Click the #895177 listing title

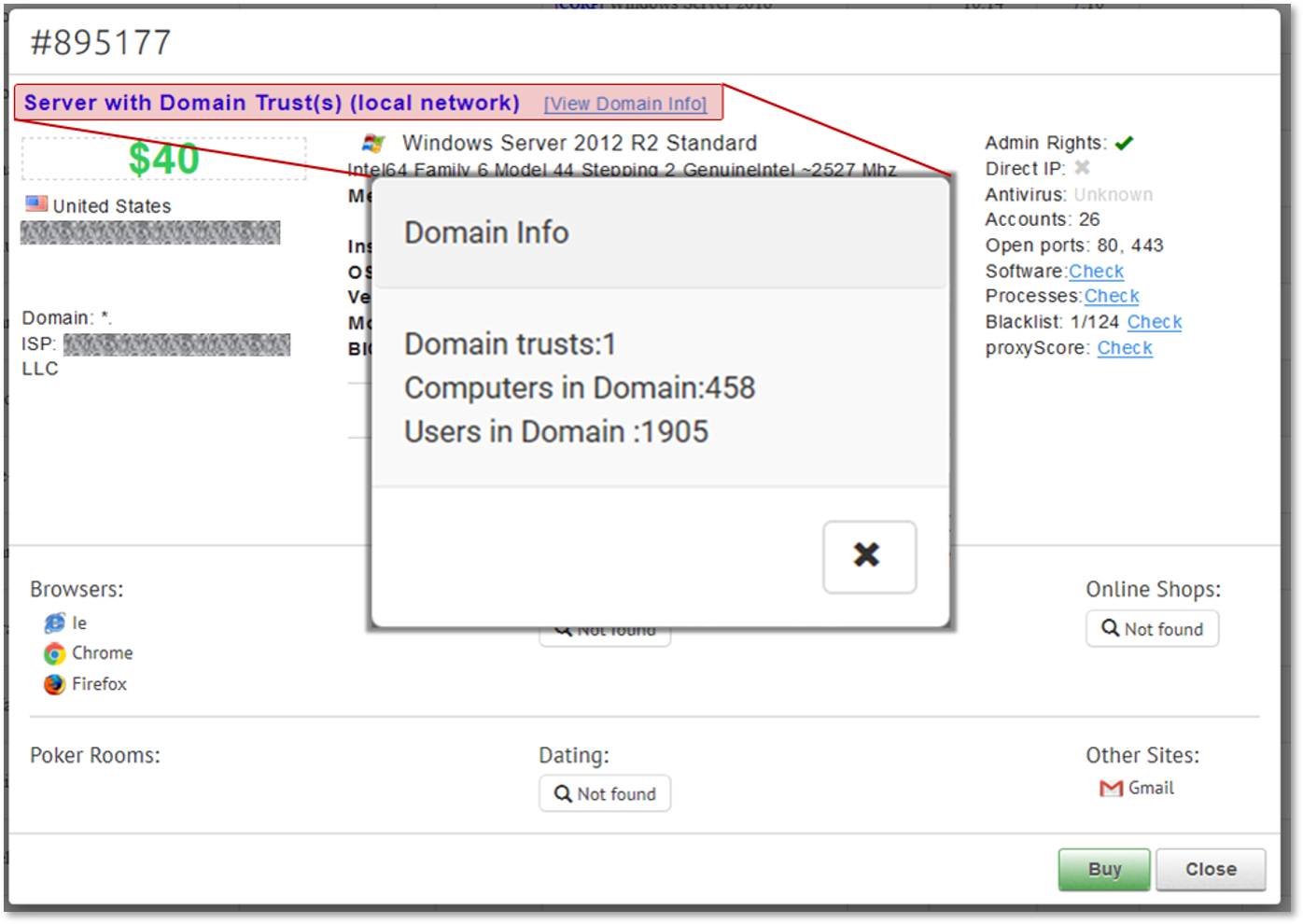coord(101,43)
